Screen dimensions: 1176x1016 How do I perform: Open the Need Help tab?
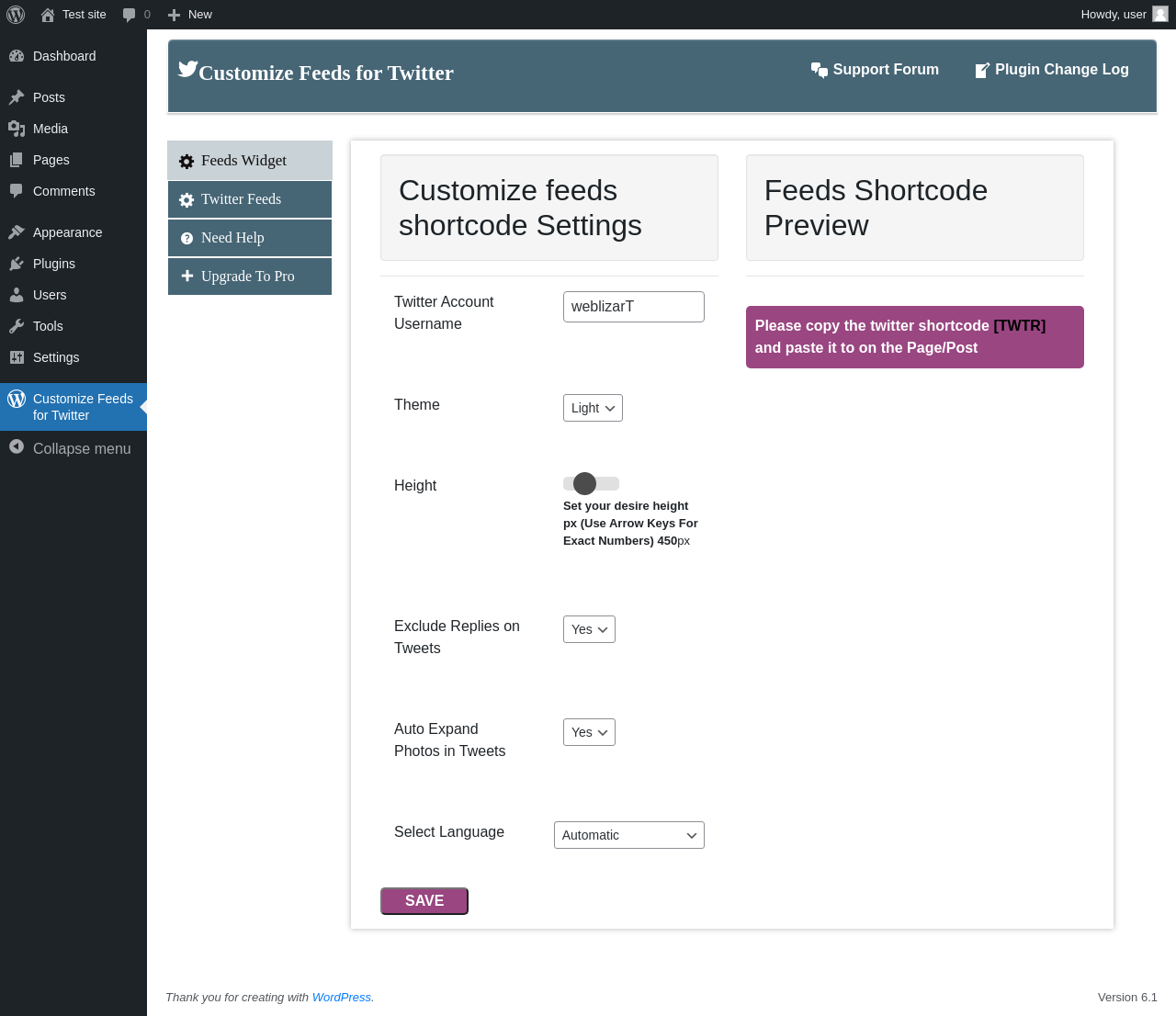pyautogui.click(x=250, y=238)
